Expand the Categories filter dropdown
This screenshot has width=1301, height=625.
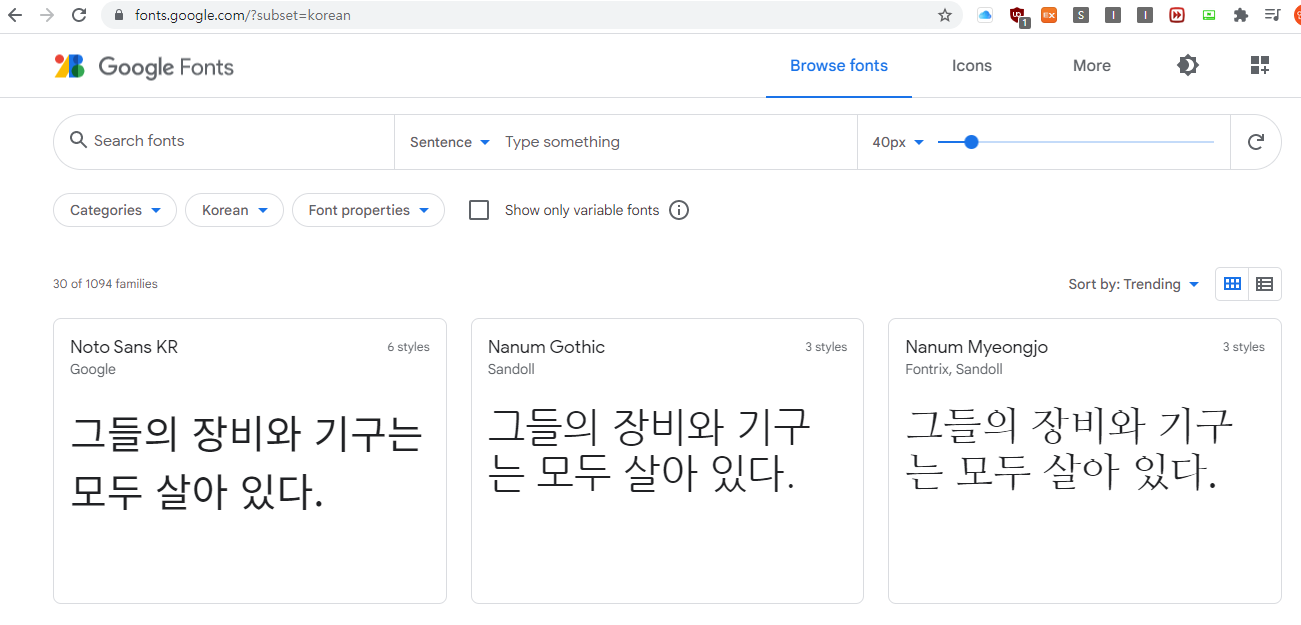pos(115,210)
